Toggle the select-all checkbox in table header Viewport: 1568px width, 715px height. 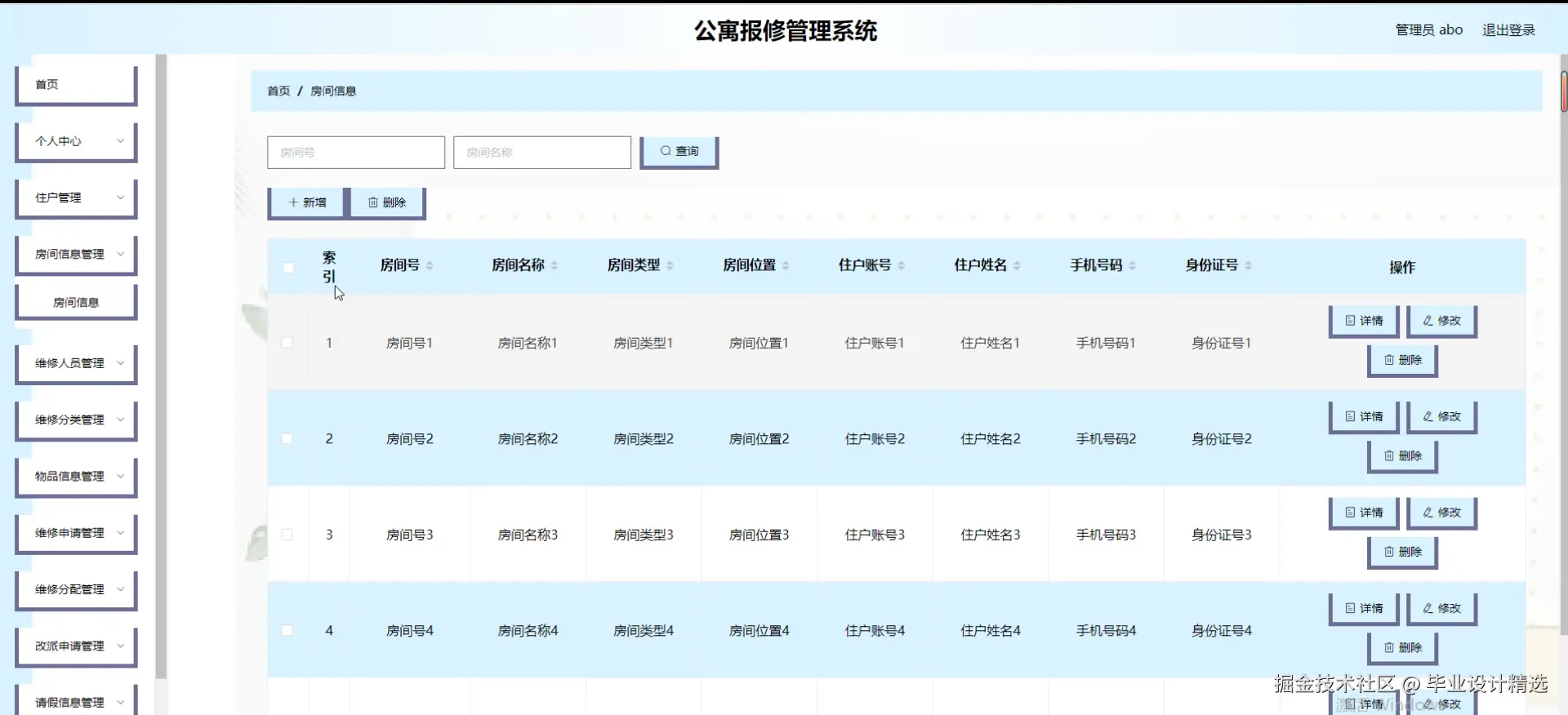288,268
